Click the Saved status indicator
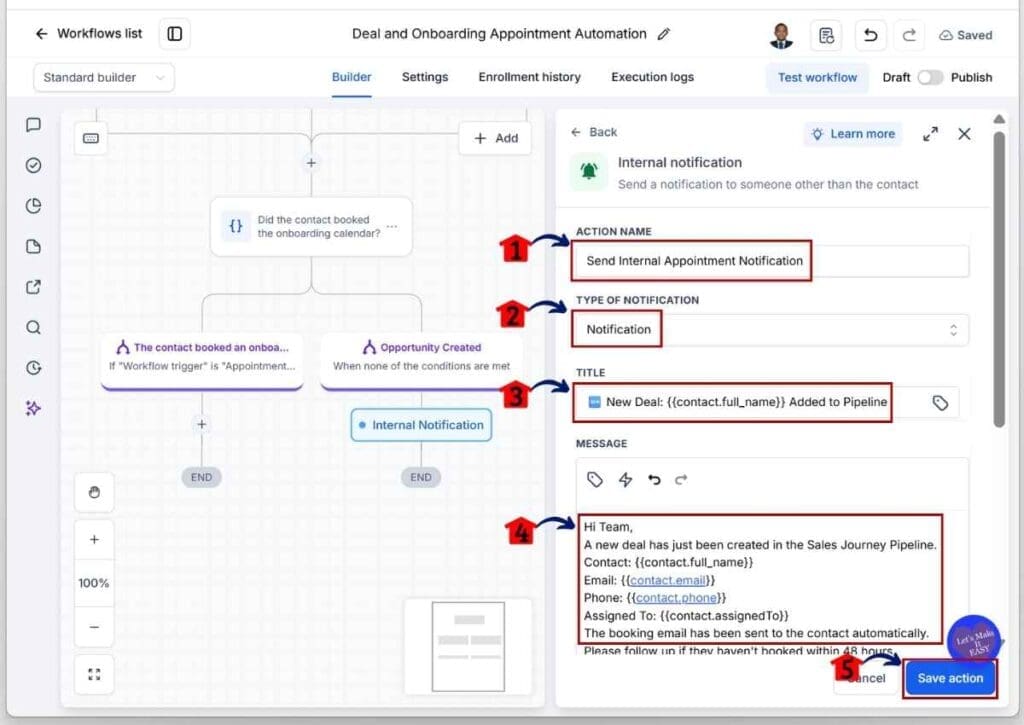Image resolution: width=1024 pixels, height=725 pixels. [x=966, y=35]
